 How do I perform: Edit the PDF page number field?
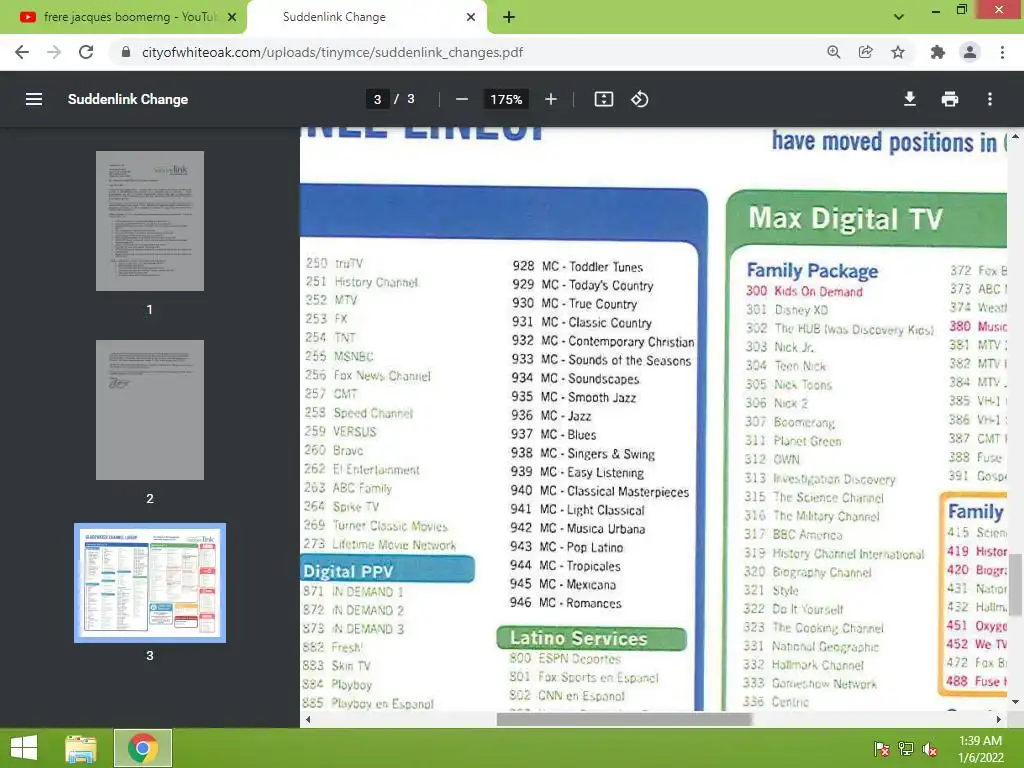click(377, 99)
